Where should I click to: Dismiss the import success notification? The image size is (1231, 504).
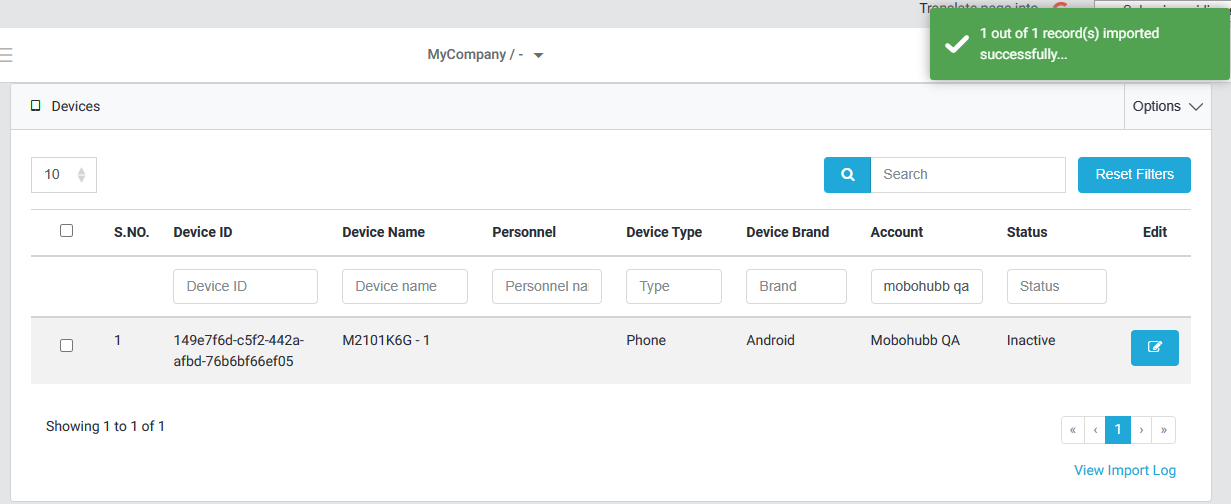click(x=1079, y=44)
